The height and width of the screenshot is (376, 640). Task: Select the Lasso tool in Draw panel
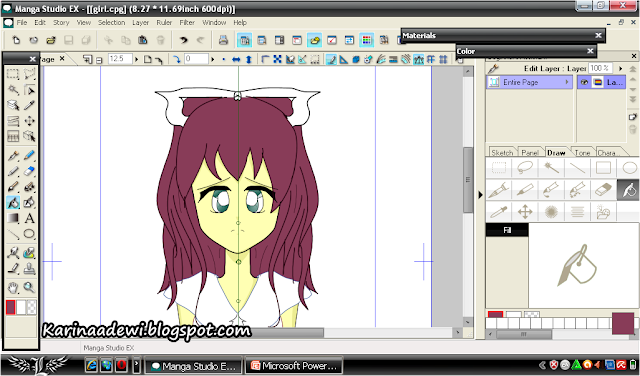pos(524,167)
